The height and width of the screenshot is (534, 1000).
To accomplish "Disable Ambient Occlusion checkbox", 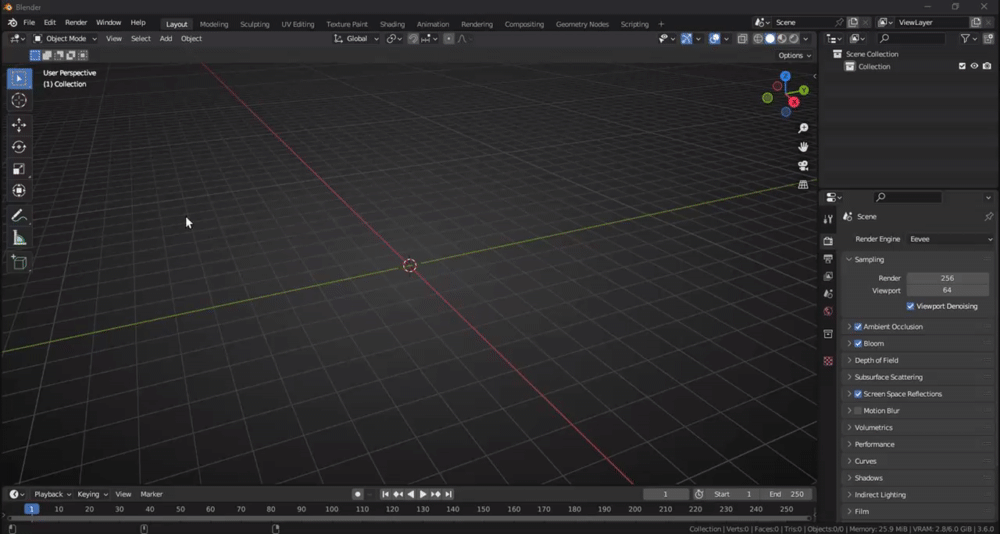I will (858, 327).
